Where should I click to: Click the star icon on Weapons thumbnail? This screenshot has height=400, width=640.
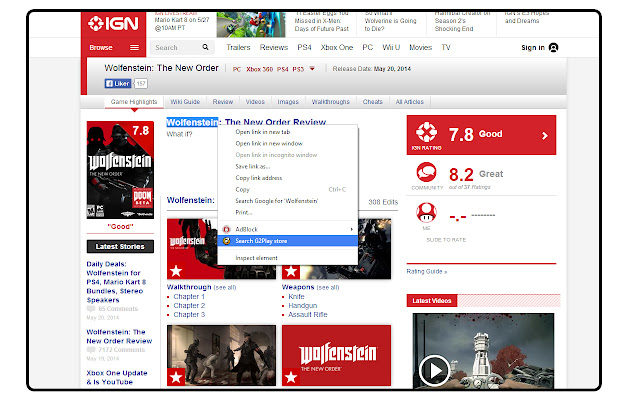291,270
